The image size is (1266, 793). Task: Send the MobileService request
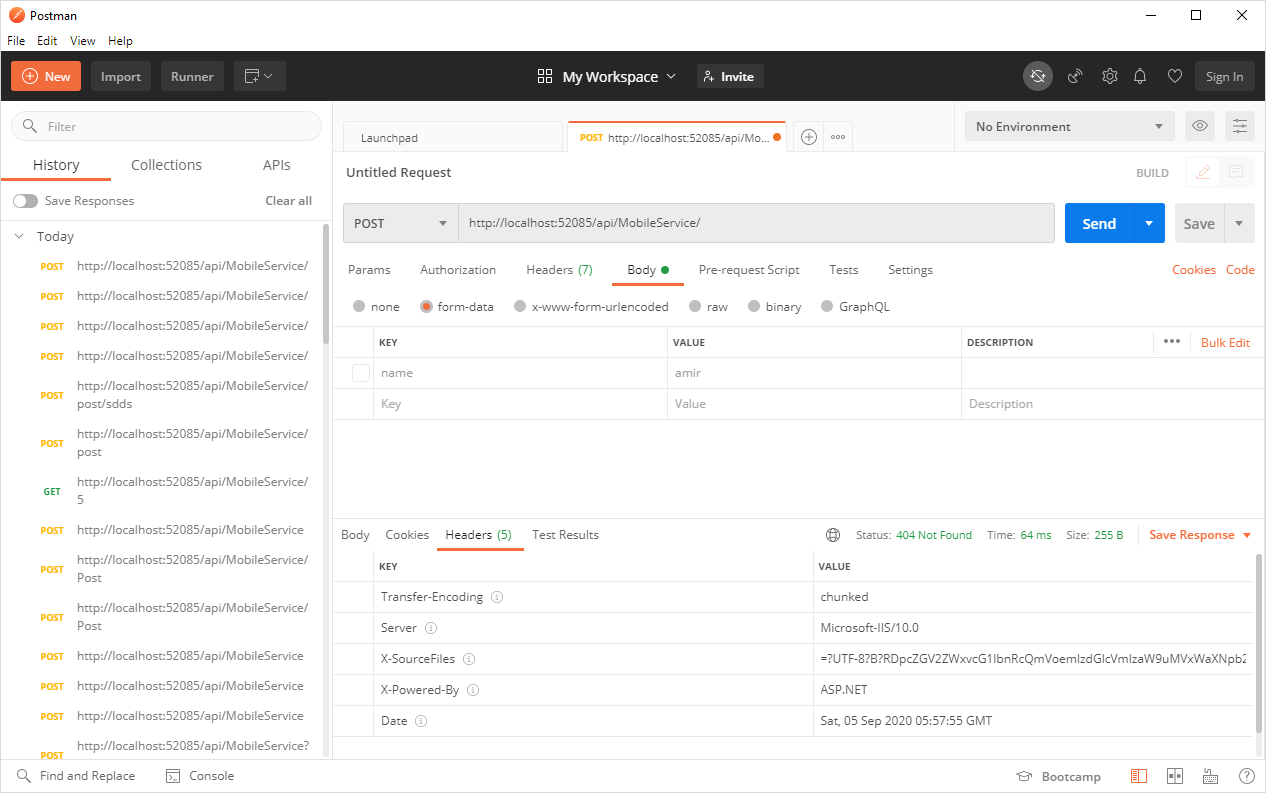[x=1098, y=222]
